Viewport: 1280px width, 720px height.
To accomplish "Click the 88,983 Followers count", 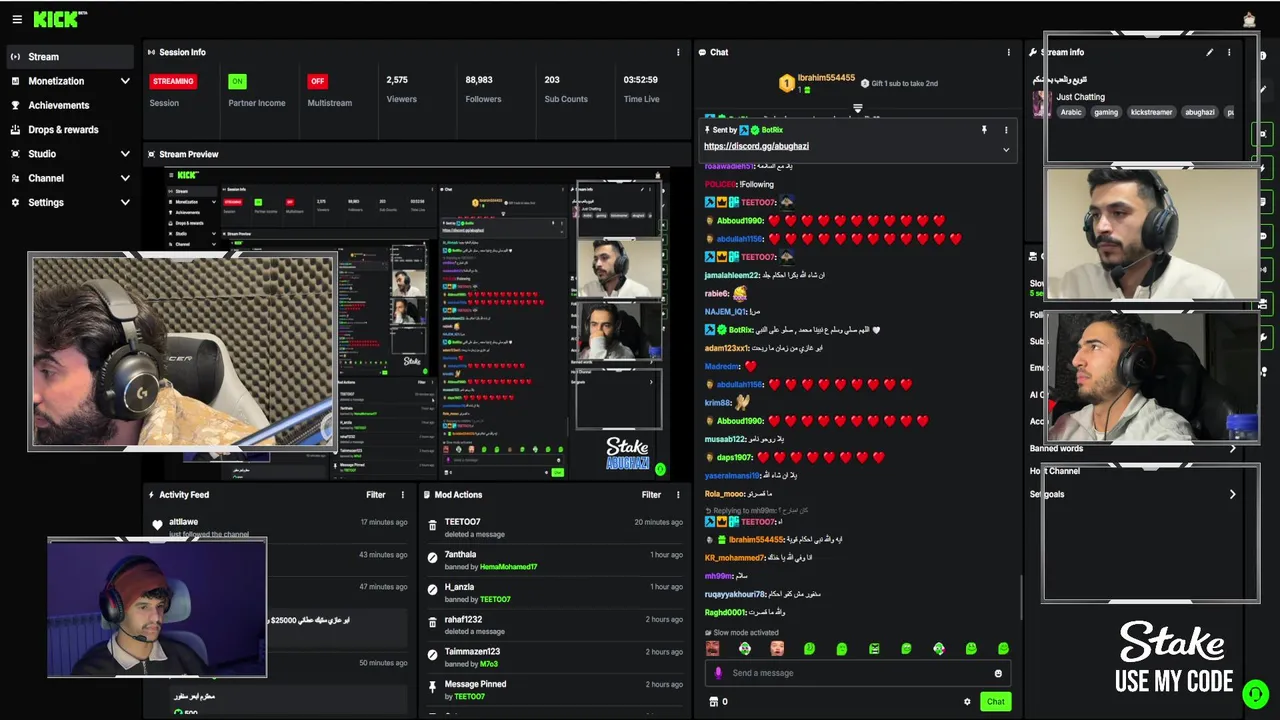I will coord(479,80).
